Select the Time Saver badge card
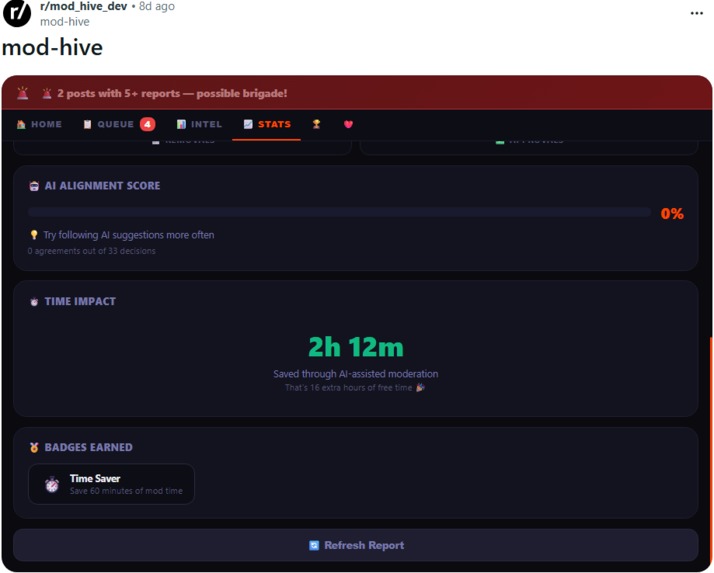 (x=112, y=484)
